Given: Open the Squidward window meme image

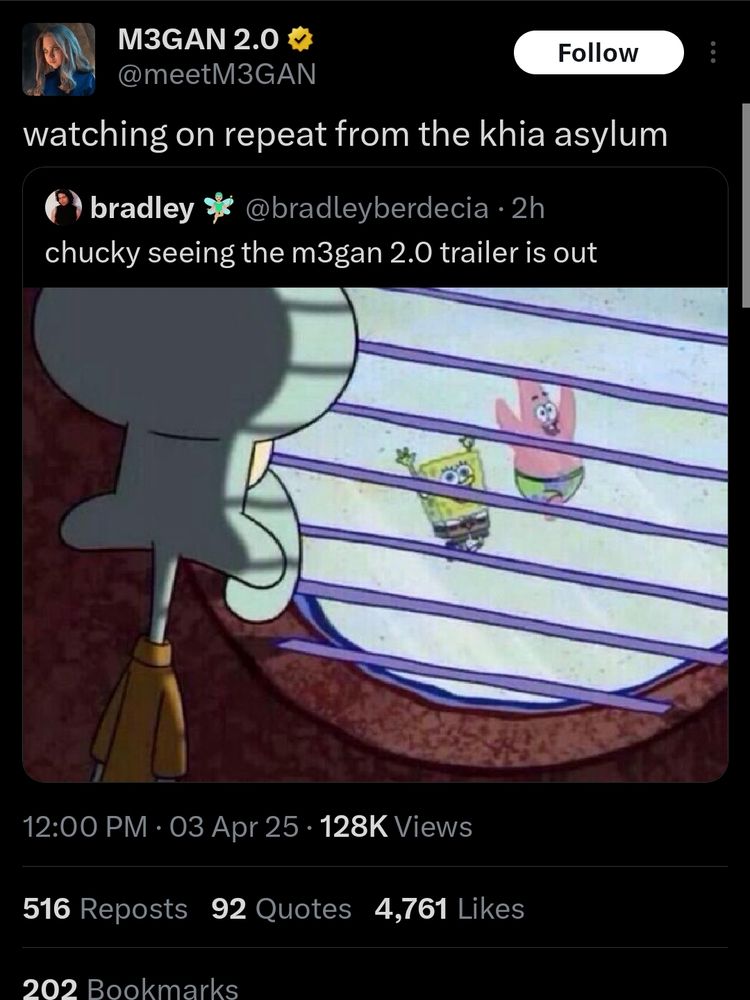Looking at the screenshot, I should click(375, 534).
